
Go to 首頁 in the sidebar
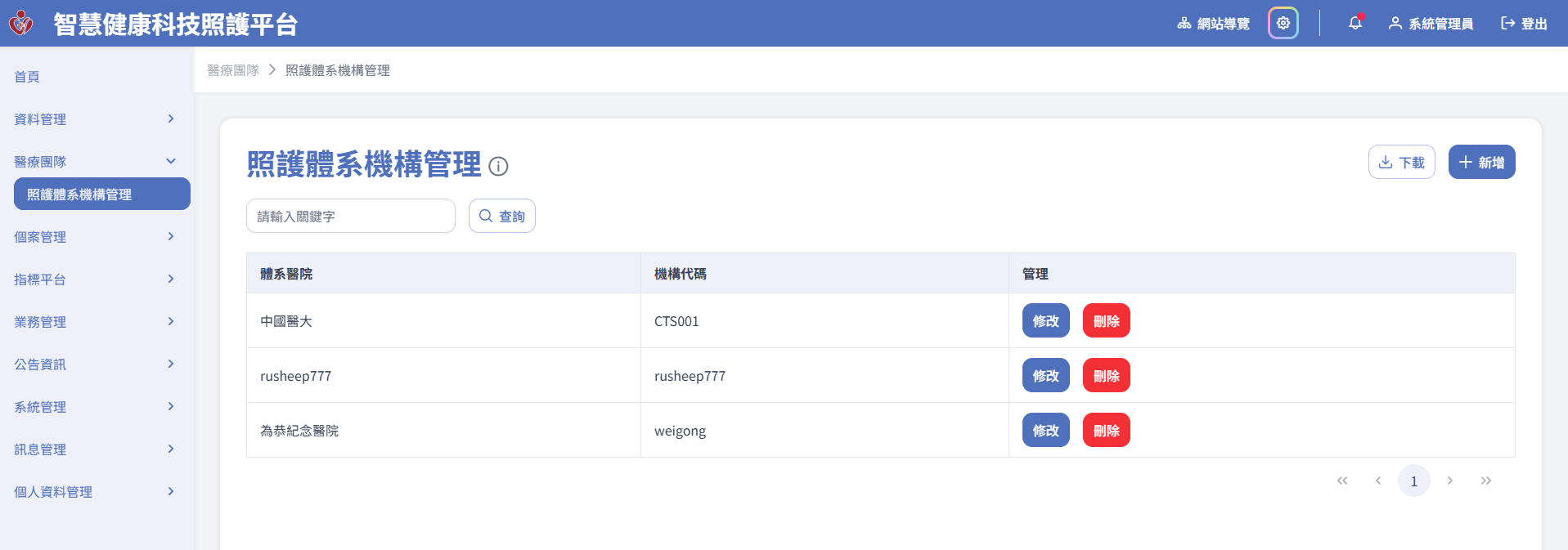click(27, 77)
